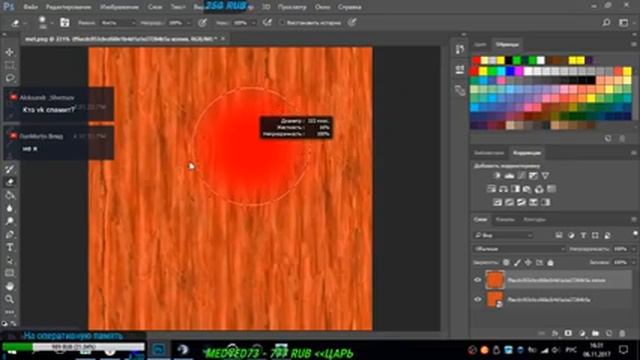640x360 pixels.
Task: Delete layer with the Layers panel trash icon
Action: click(x=622, y=333)
